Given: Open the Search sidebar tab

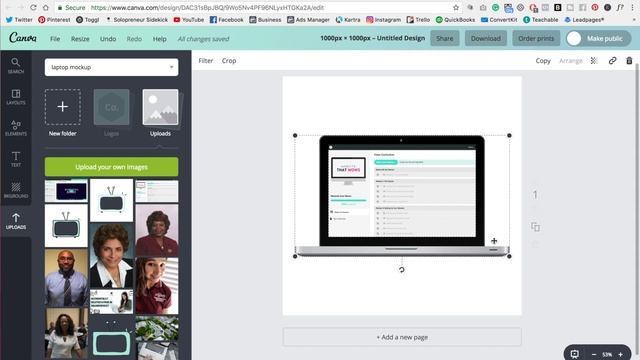Looking at the screenshot, I should (x=16, y=65).
